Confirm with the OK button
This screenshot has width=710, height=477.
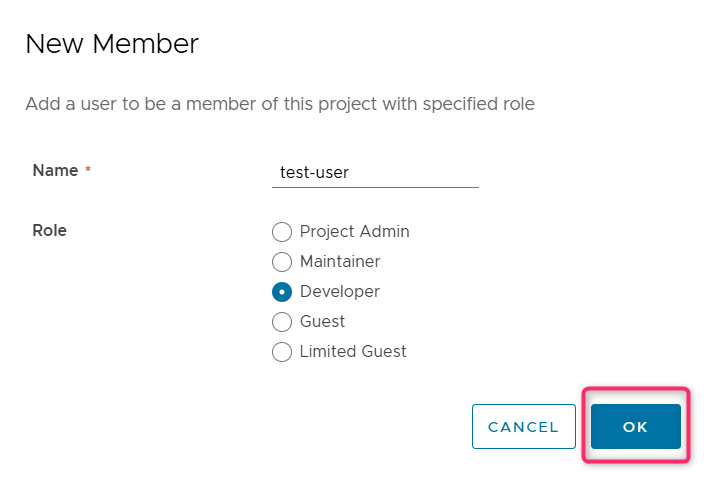(636, 427)
